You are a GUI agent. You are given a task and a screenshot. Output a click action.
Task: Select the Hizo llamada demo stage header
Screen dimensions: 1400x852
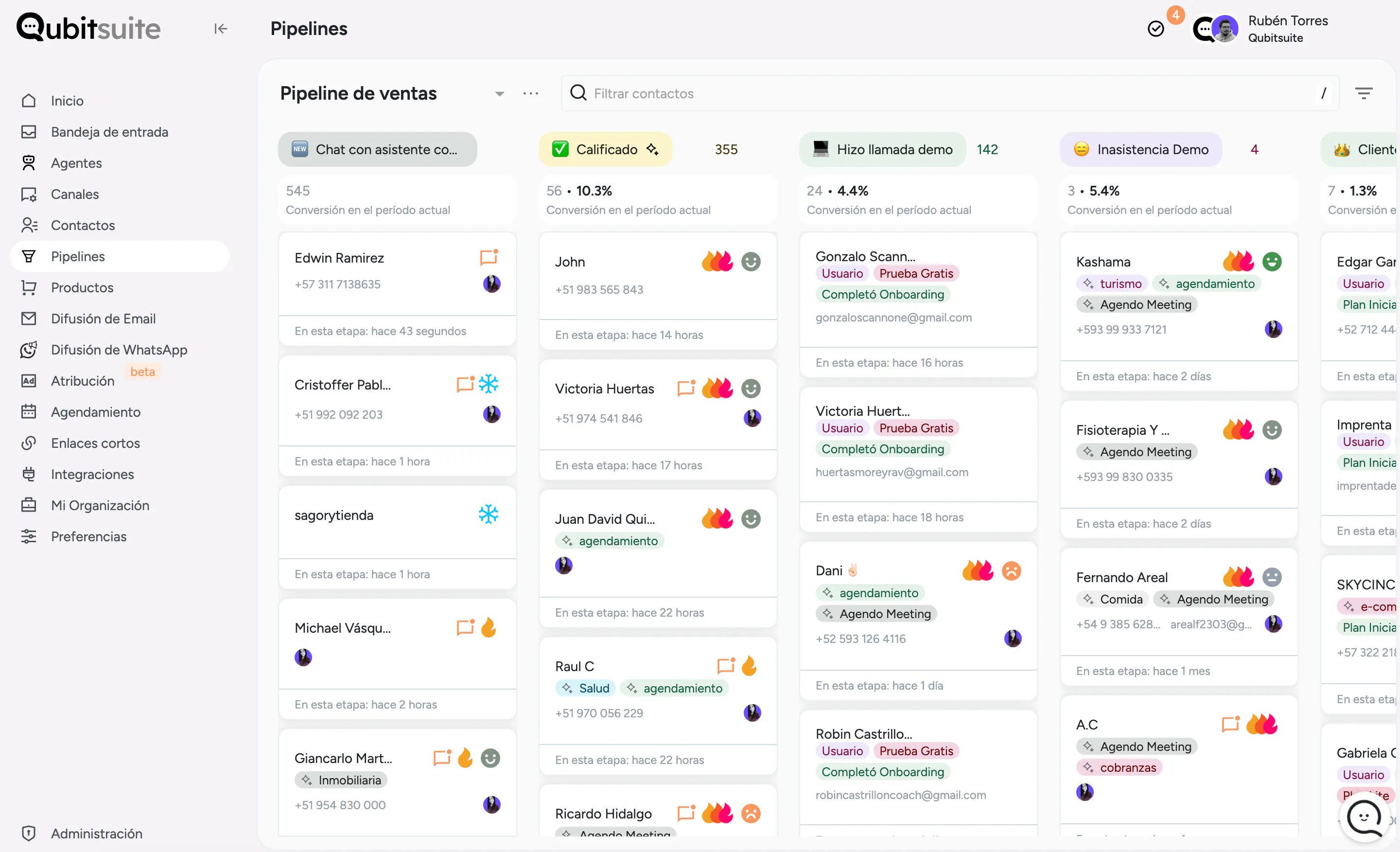coord(882,149)
